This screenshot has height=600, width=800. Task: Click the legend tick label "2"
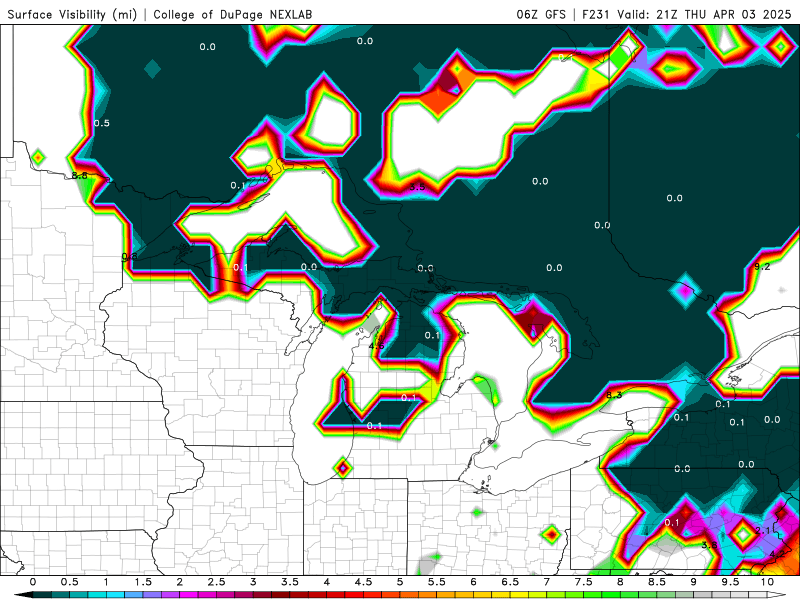tap(180, 582)
